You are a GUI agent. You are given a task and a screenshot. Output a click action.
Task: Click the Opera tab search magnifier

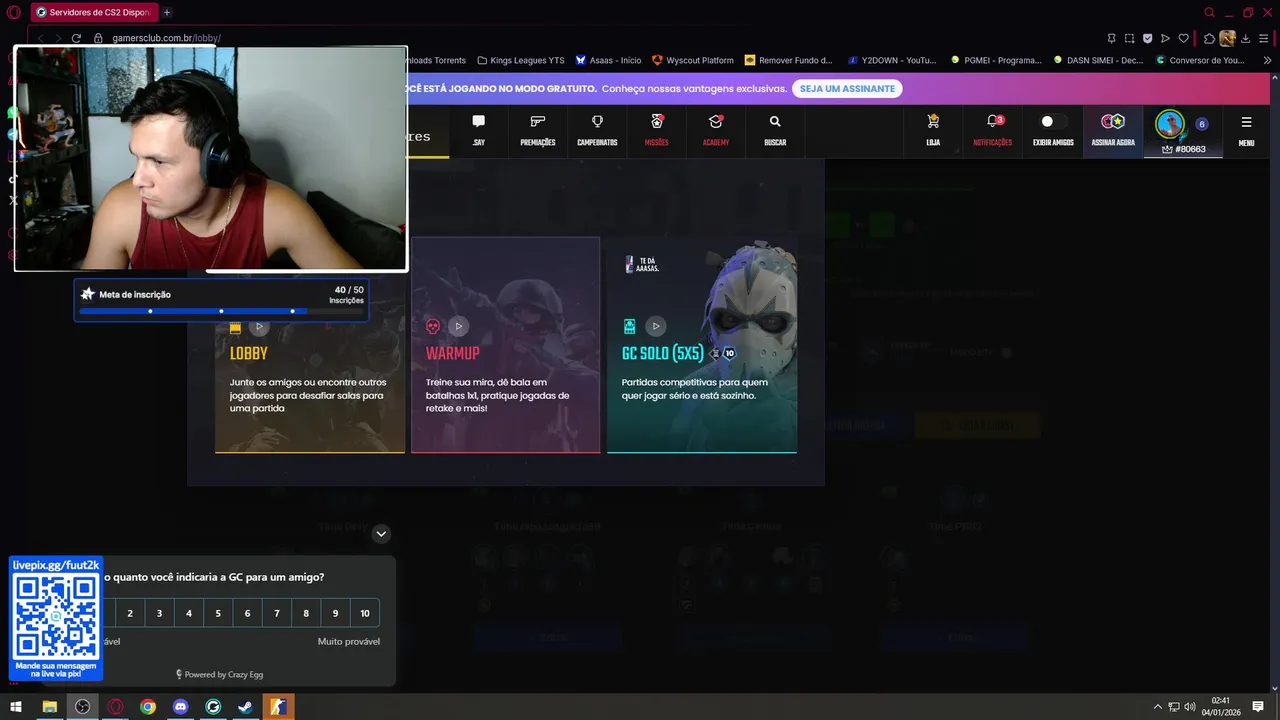[x=1209, y=12]
